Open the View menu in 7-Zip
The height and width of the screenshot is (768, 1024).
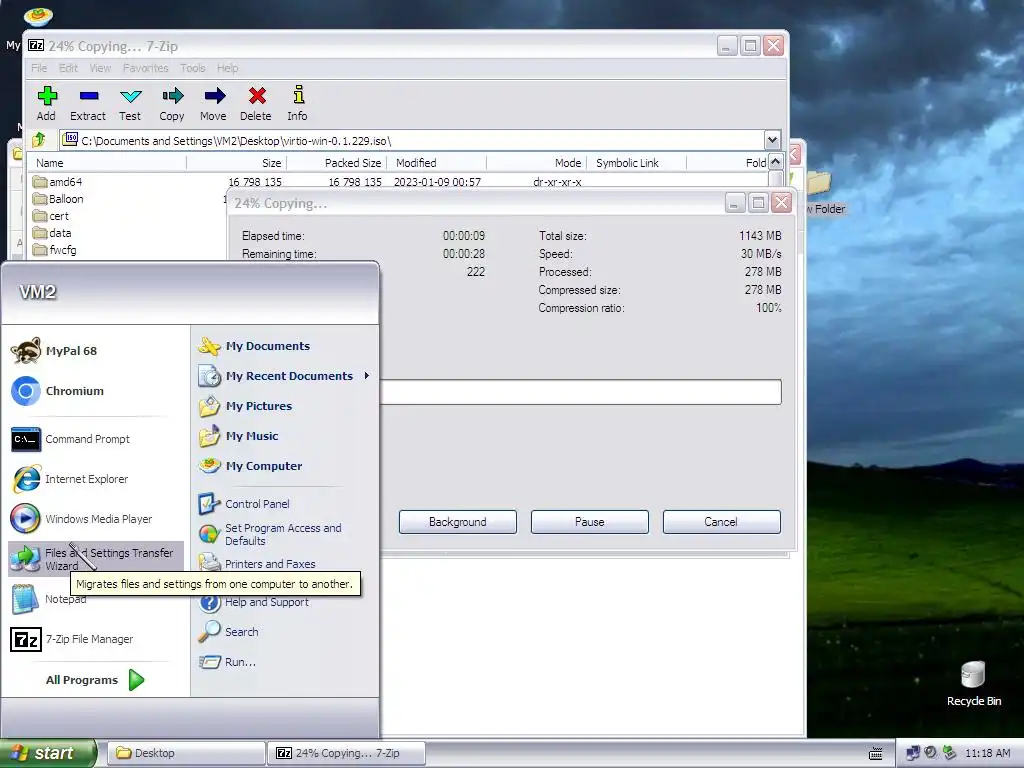100,68
